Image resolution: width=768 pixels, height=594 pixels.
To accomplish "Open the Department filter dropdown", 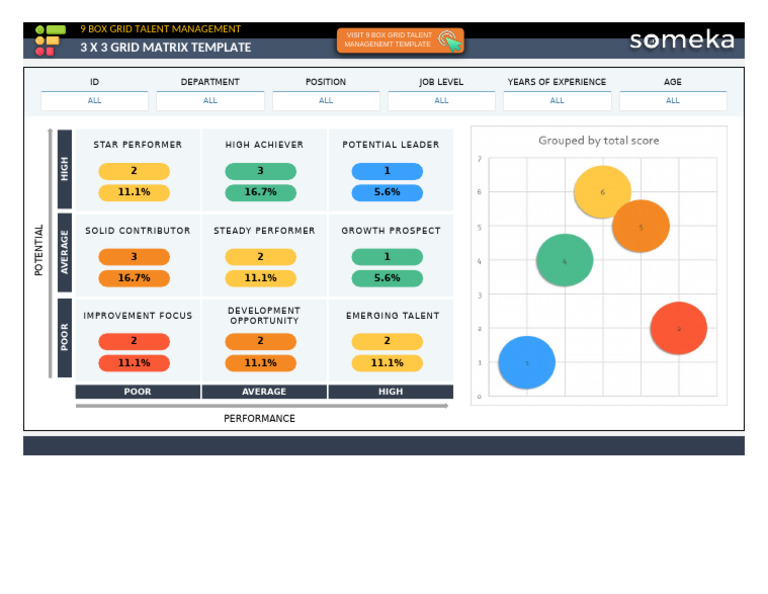I will point(210,100).
